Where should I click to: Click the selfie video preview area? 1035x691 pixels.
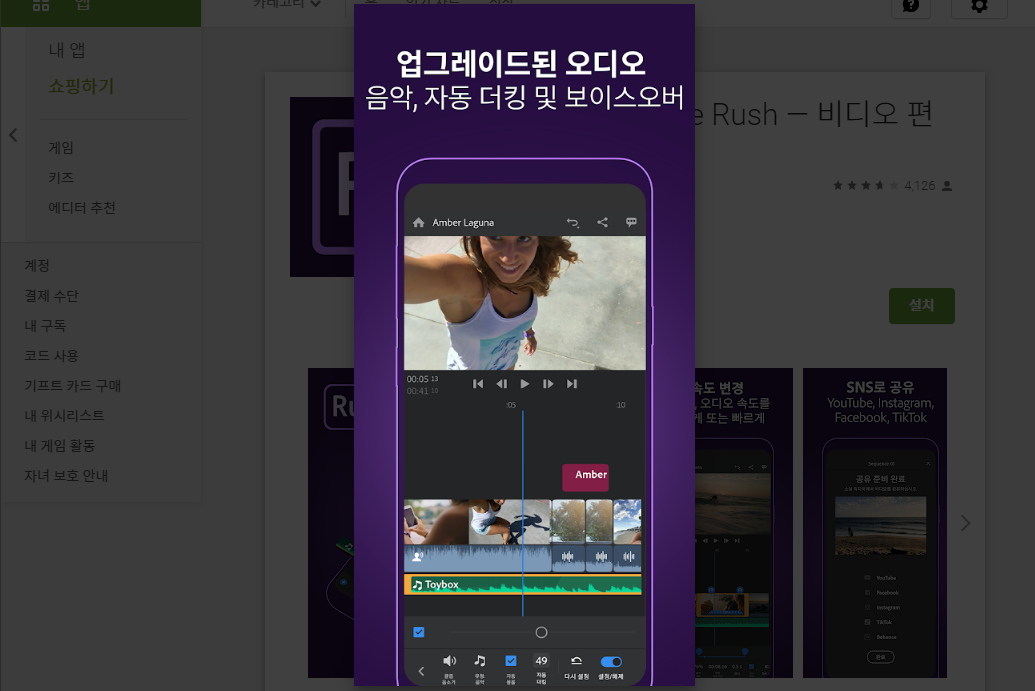[x=525, y=303]
